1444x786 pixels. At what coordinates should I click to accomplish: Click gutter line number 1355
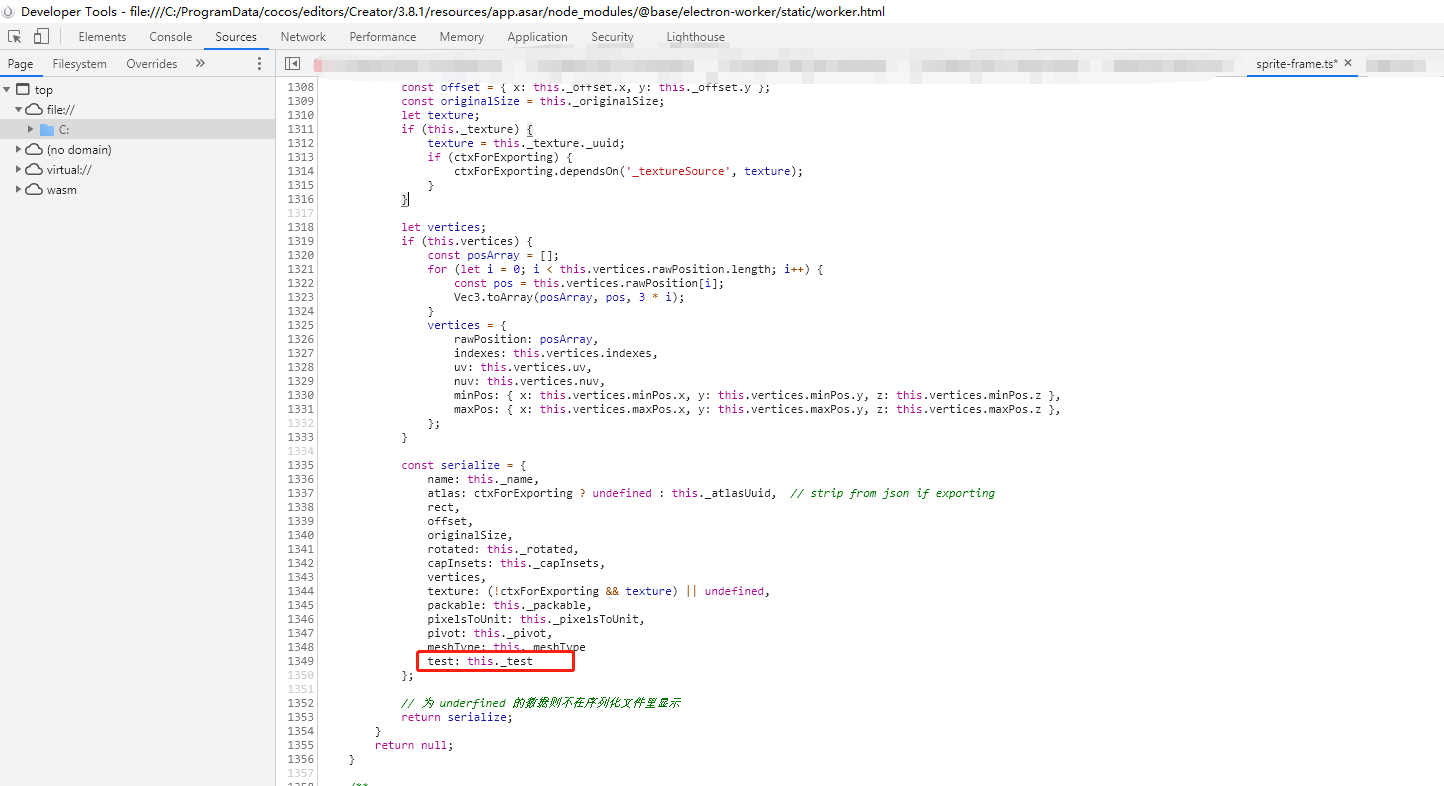300,745
